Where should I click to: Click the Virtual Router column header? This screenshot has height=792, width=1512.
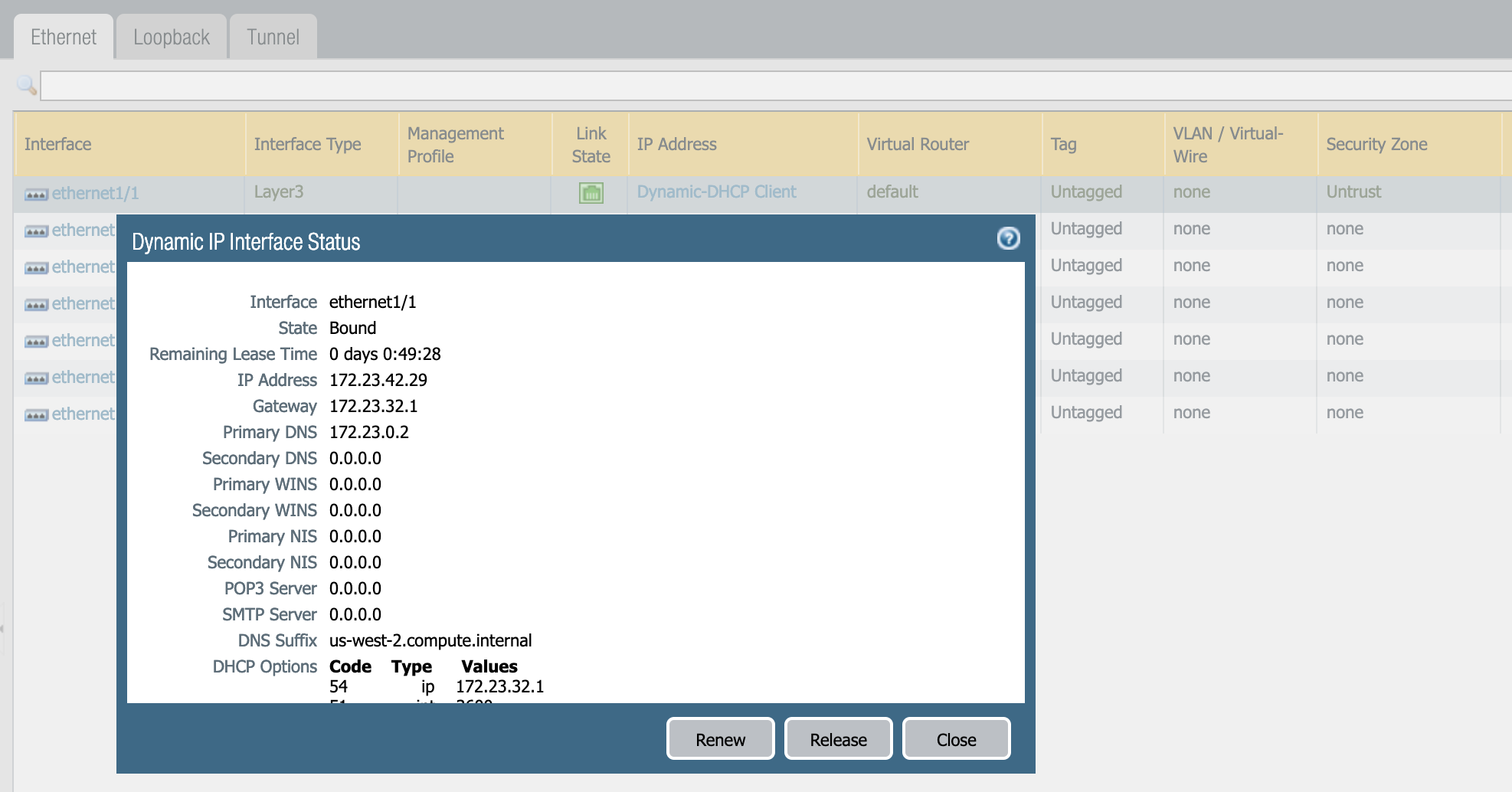pos(918,144)
